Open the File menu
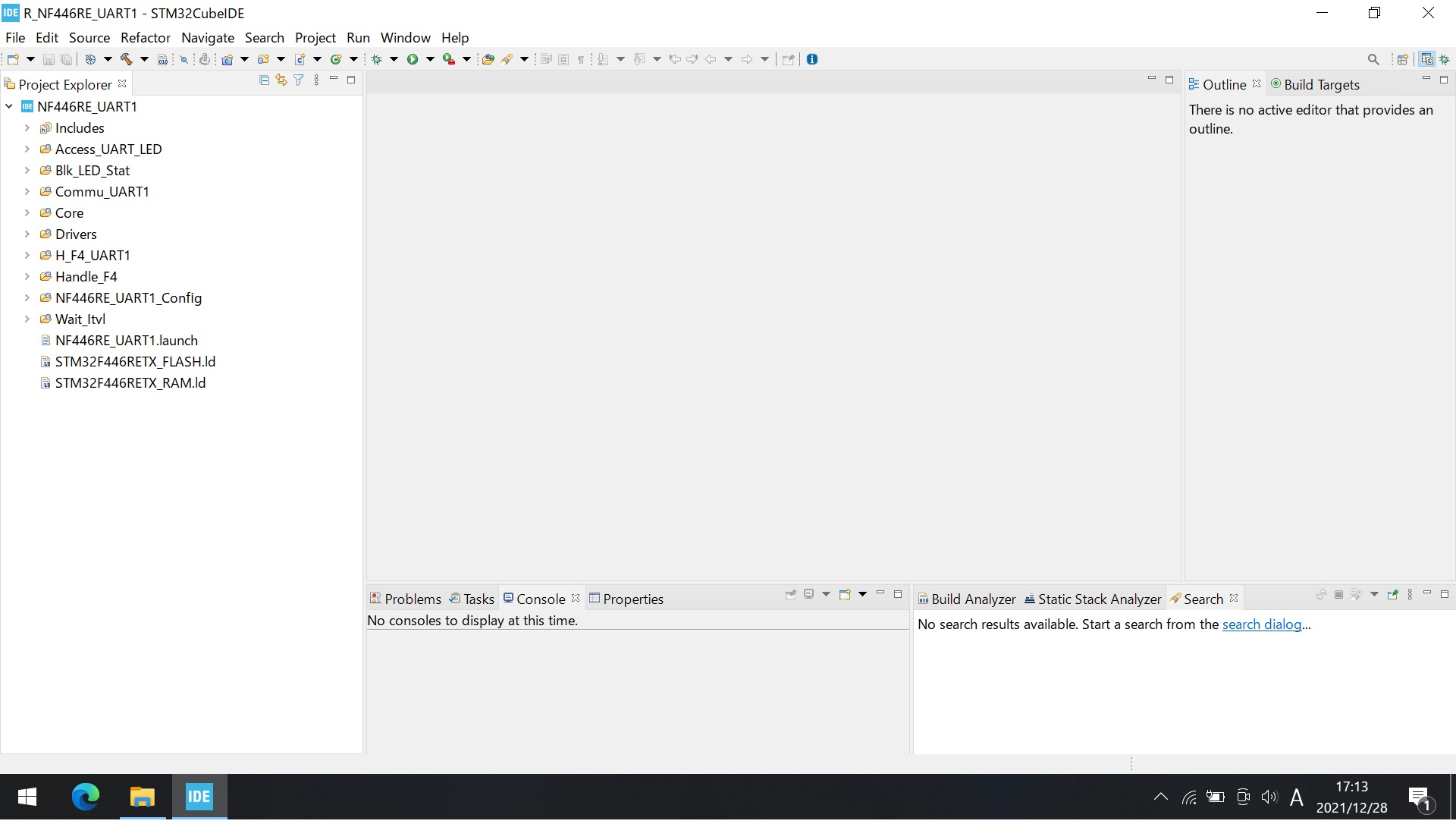The height and width of the screenshot is (824, 1456). [15, 37]
